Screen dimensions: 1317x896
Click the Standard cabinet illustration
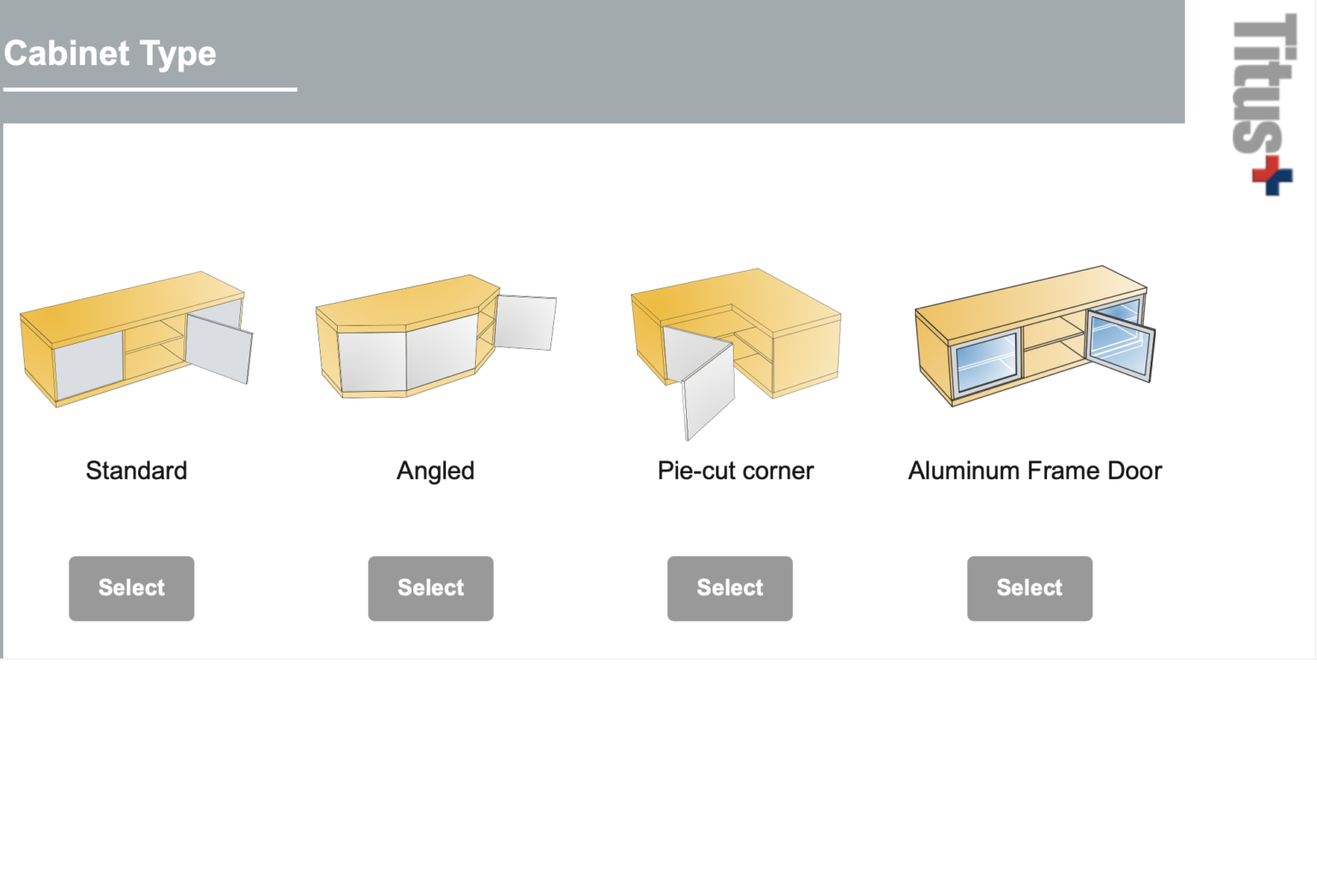point(135,339)
